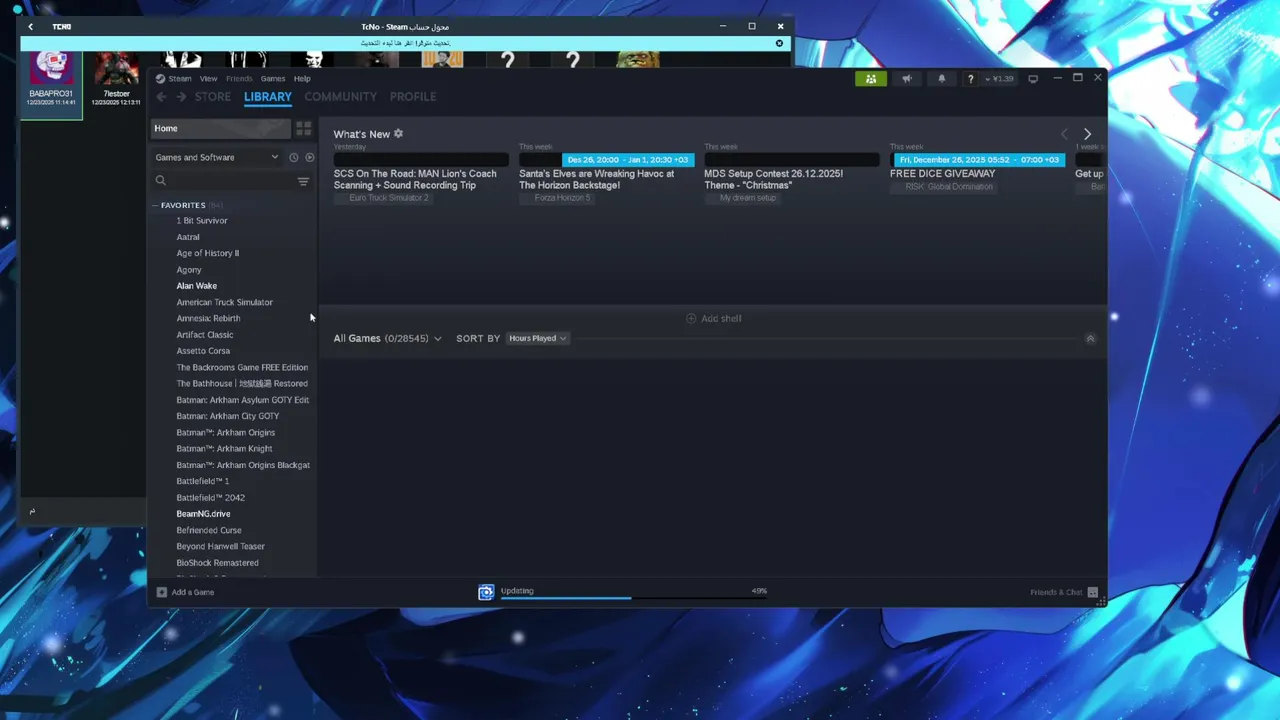Collapse the FAVORITES category

tap(155, 205)
